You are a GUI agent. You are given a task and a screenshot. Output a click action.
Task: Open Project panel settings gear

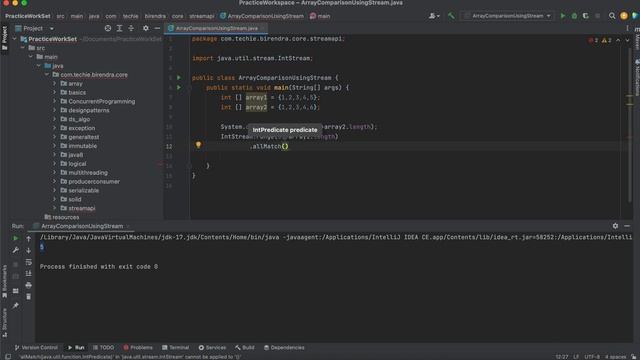[x=146, y=28]
